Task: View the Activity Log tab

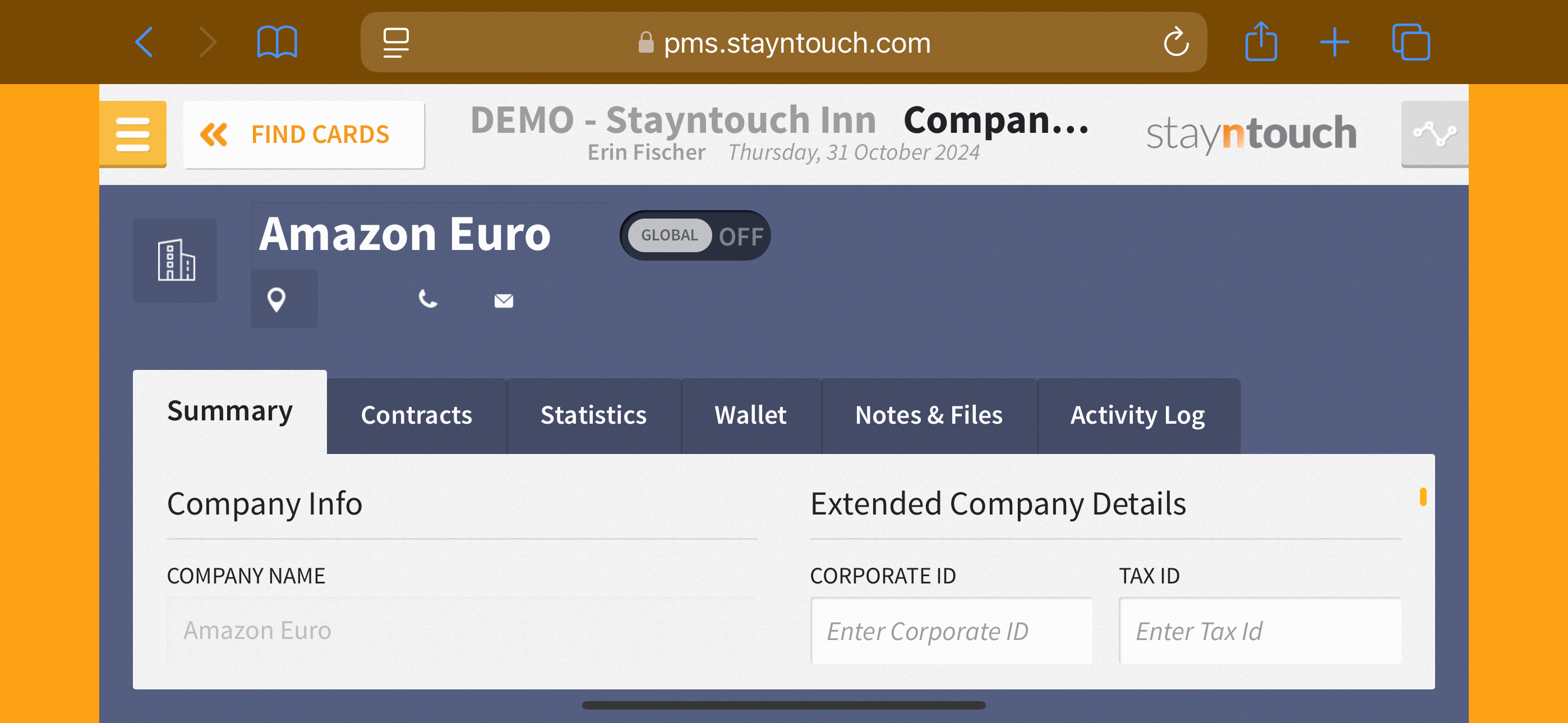Action: pos(1137,416)
